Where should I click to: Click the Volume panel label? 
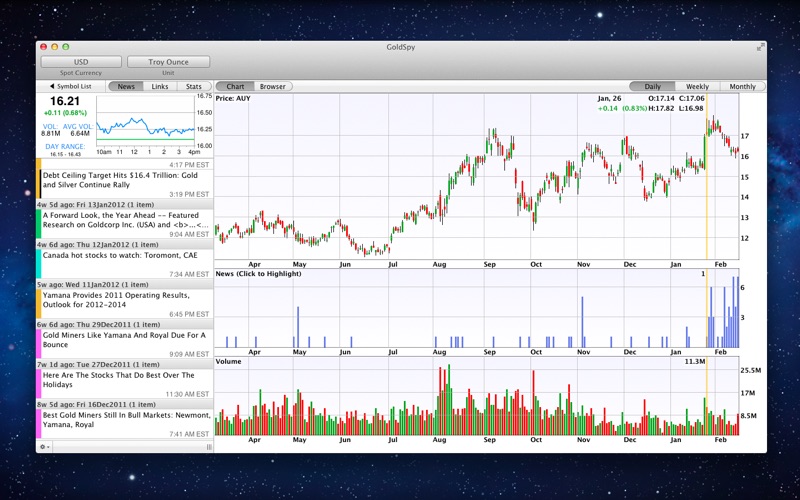tap(229, 362)
